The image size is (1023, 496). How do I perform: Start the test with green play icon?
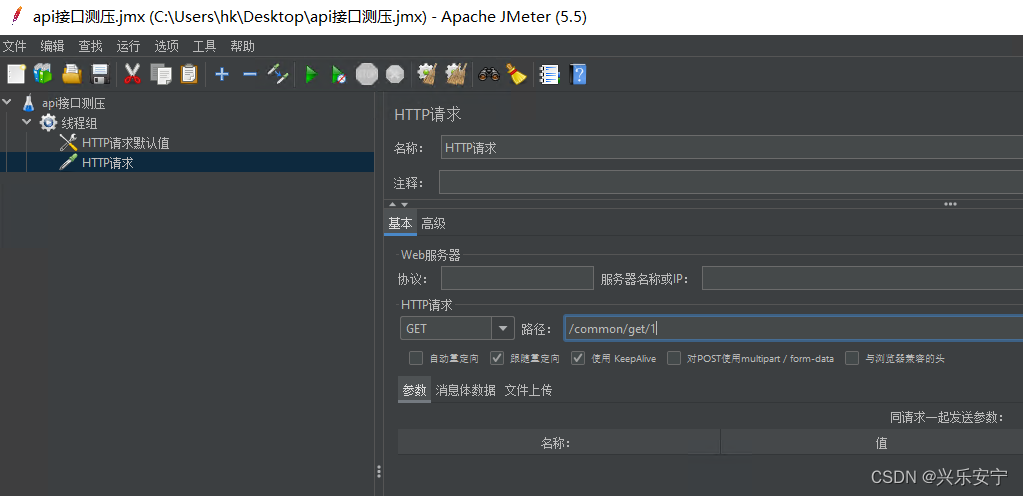311,74
